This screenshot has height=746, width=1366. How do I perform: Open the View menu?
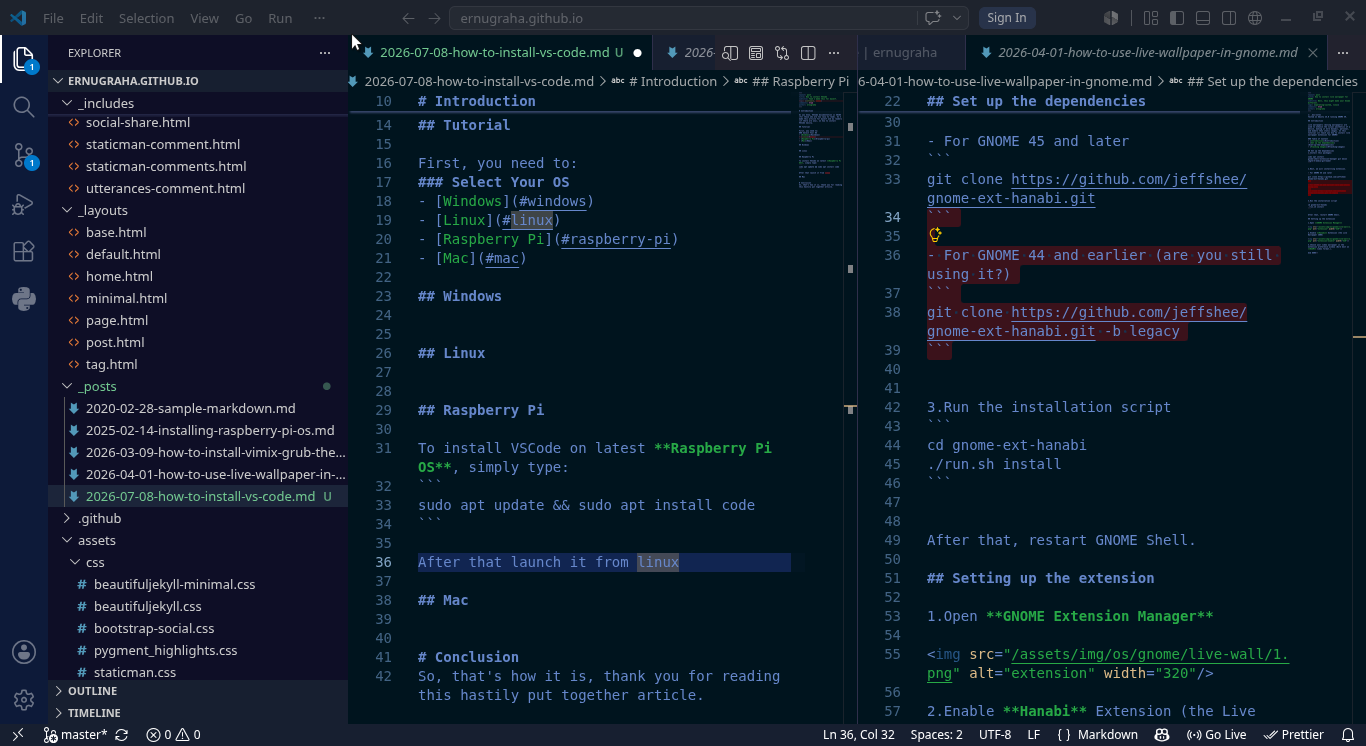click(204, 18)
